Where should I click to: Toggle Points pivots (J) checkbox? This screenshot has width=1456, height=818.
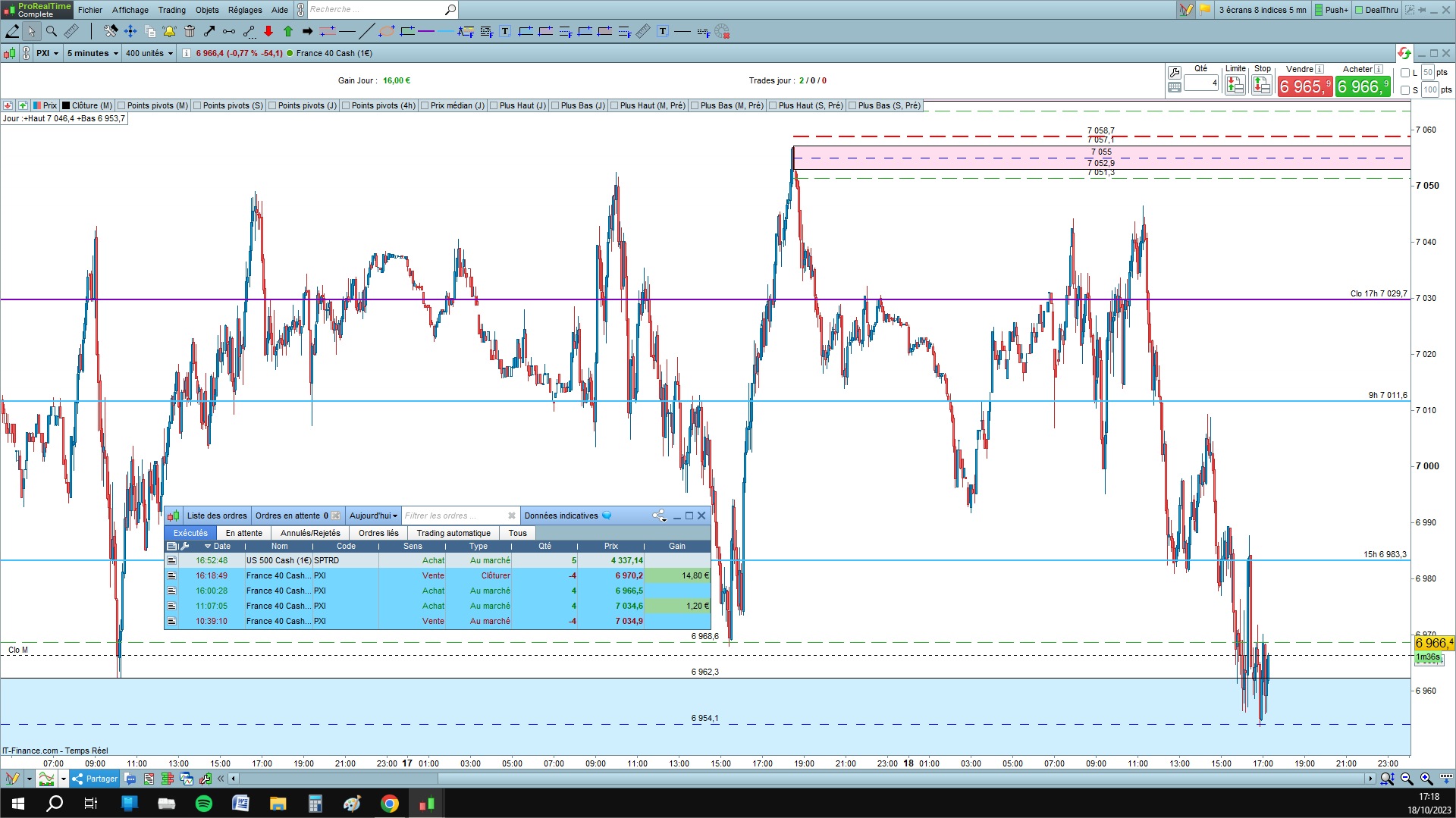click(x=272, y=105)
